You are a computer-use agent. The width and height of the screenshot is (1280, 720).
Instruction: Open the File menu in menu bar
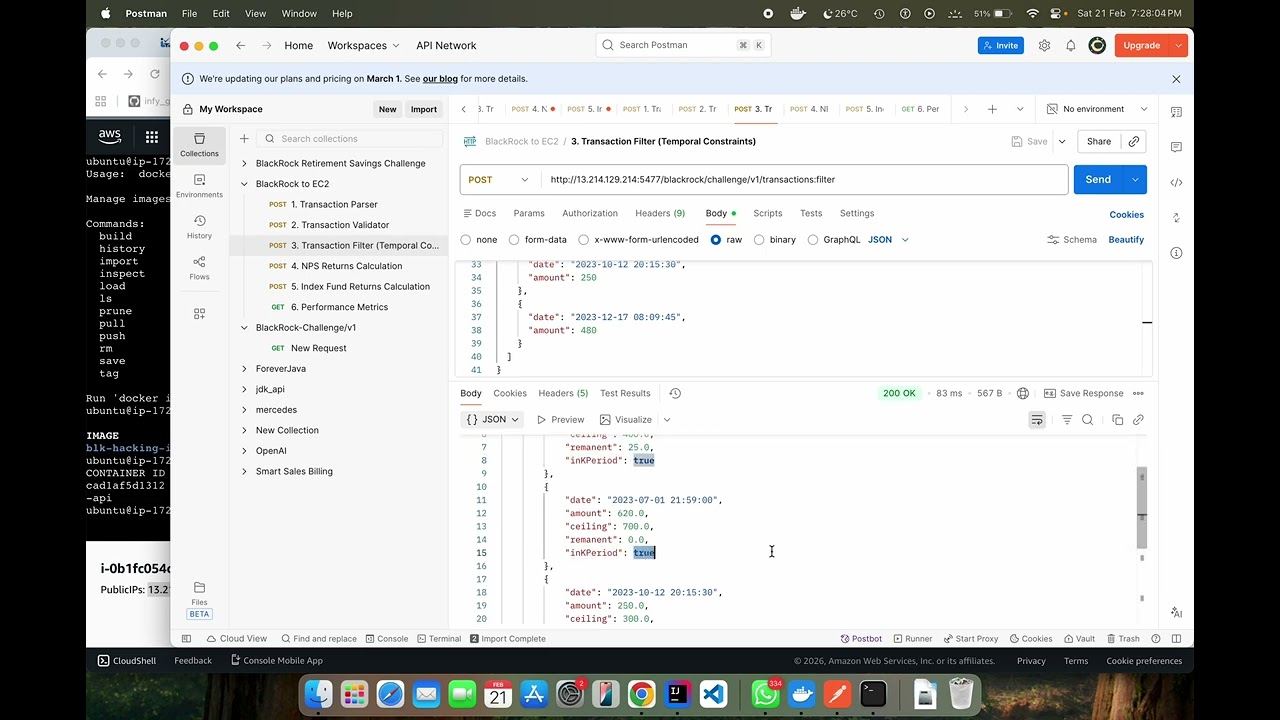(x=189, y=13)
